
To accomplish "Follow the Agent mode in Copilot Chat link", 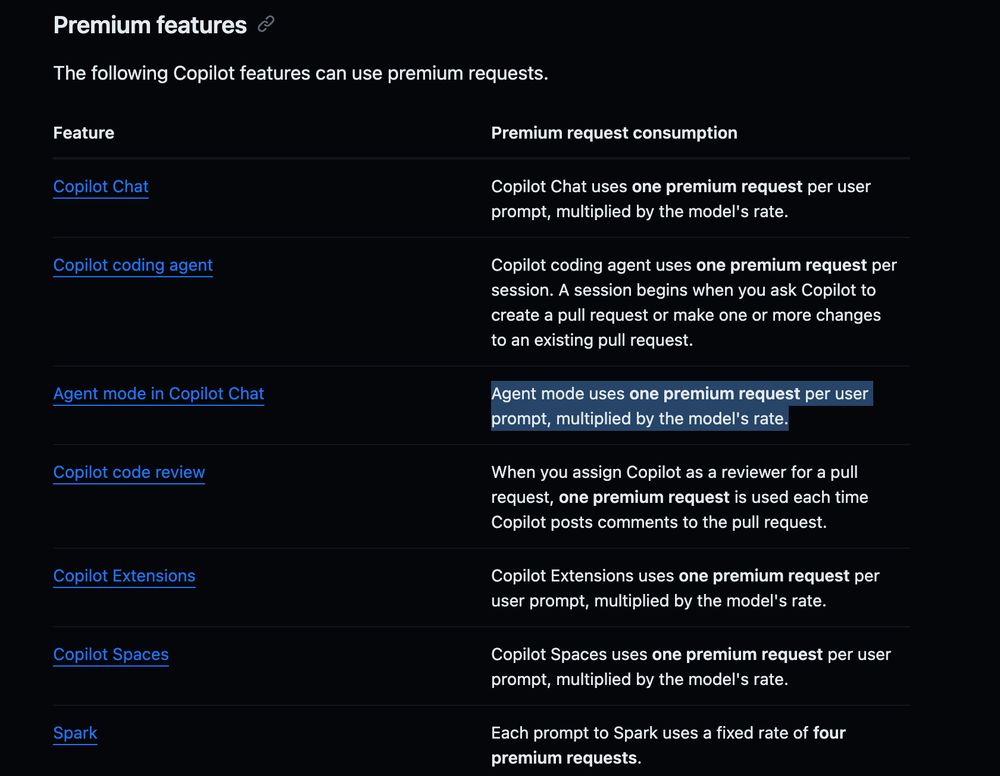I will pos(158,393).
